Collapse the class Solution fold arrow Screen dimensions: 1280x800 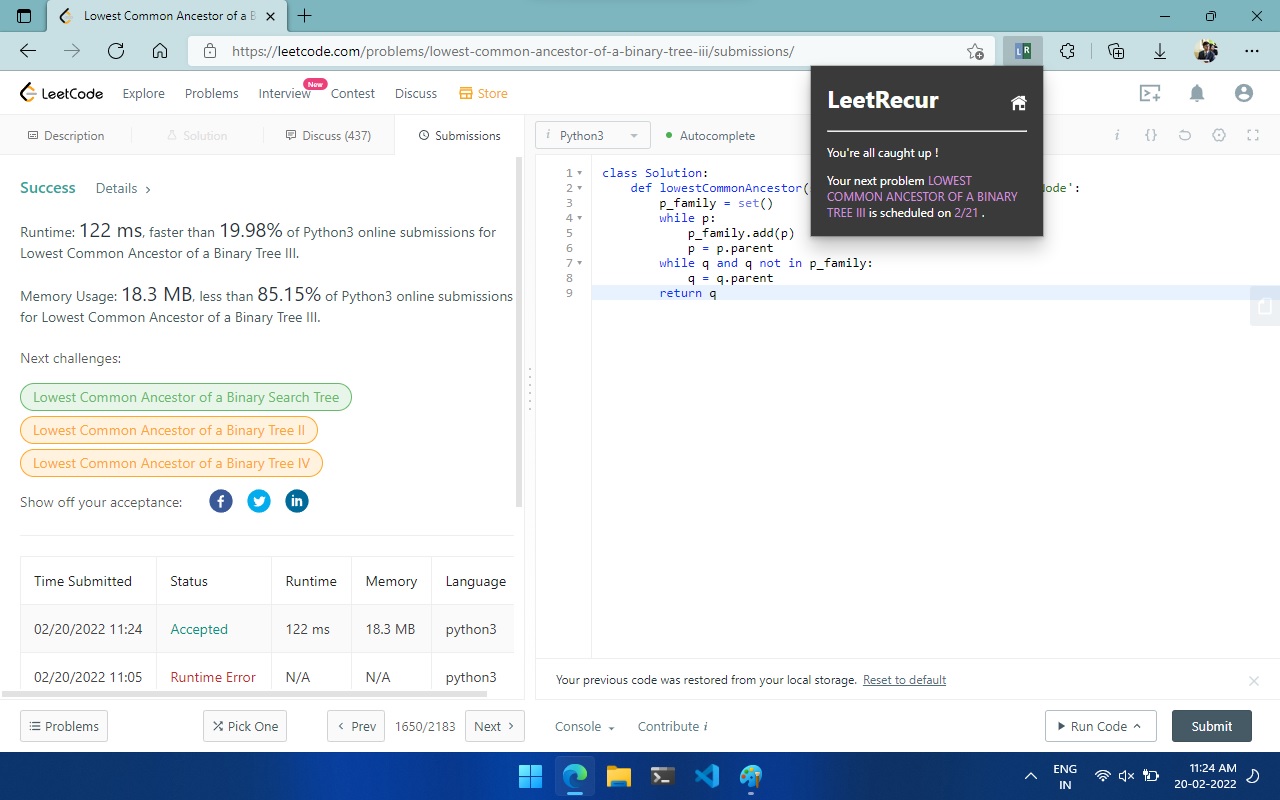[580, 173]
